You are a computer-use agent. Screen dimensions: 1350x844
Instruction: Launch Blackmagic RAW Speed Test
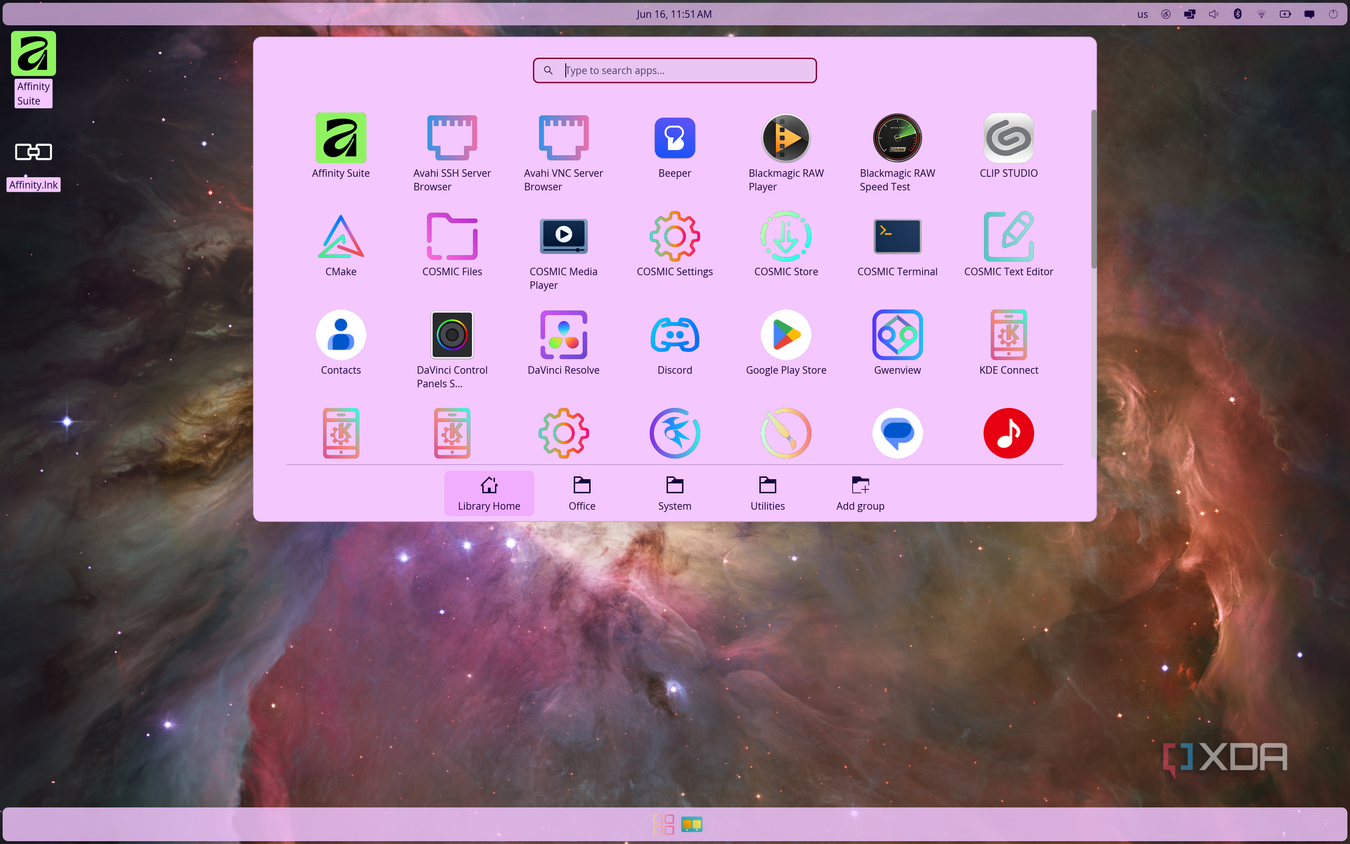pyautogui.click(x=897, y=152)
